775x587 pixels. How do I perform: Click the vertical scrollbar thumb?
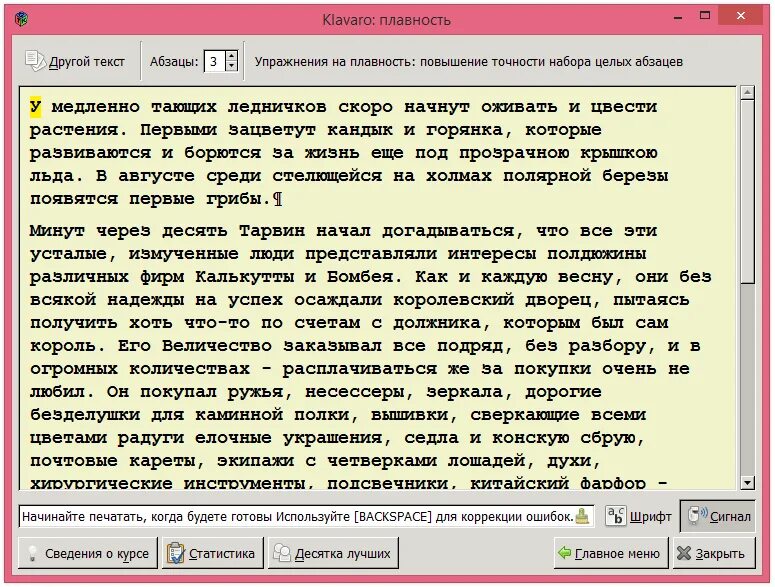(747, 192)
